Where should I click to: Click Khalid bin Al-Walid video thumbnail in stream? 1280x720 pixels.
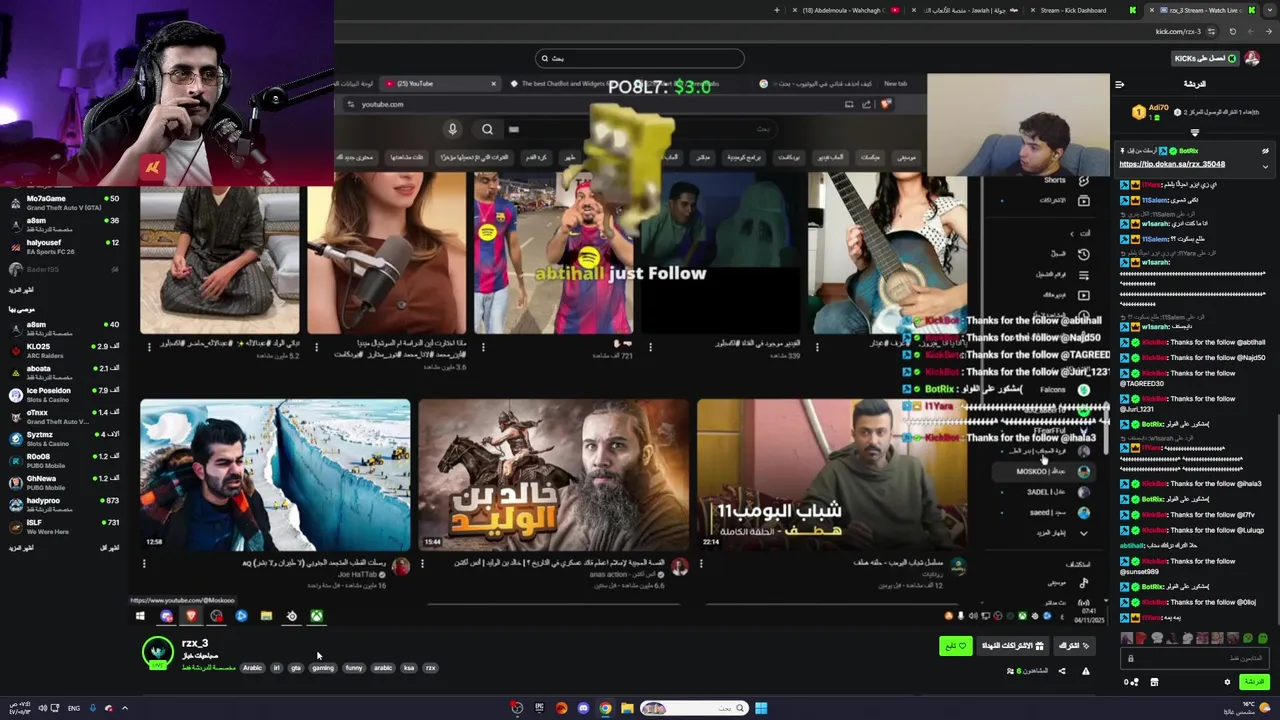[554, 475]
